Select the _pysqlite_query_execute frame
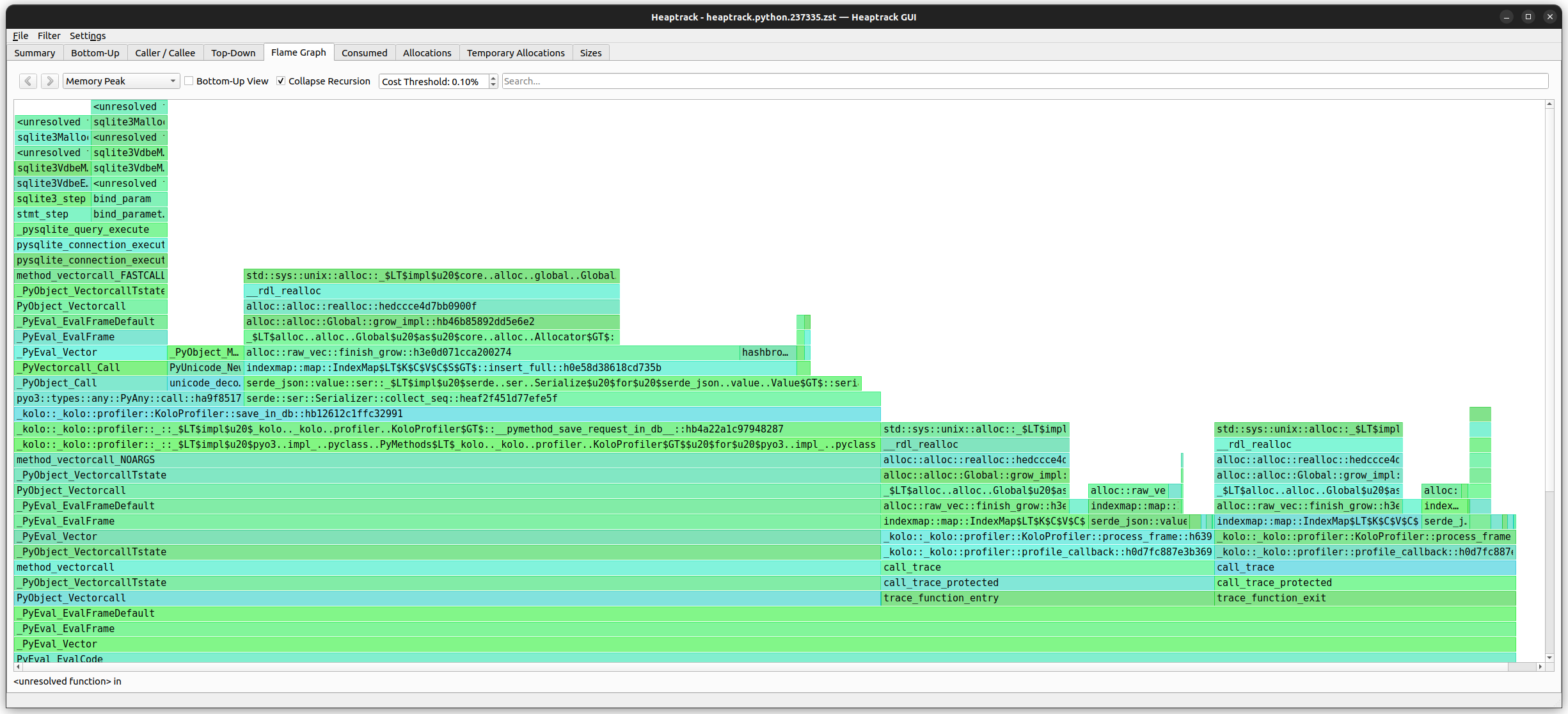This screenshot has height=714, width=1568. 91,230
